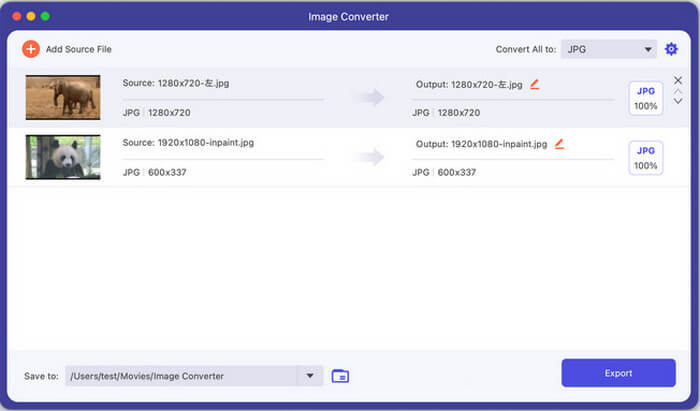Viewport: 700px width, 411px height.
Task: Remove the elephant image from the list
Action: coord(678,80)
